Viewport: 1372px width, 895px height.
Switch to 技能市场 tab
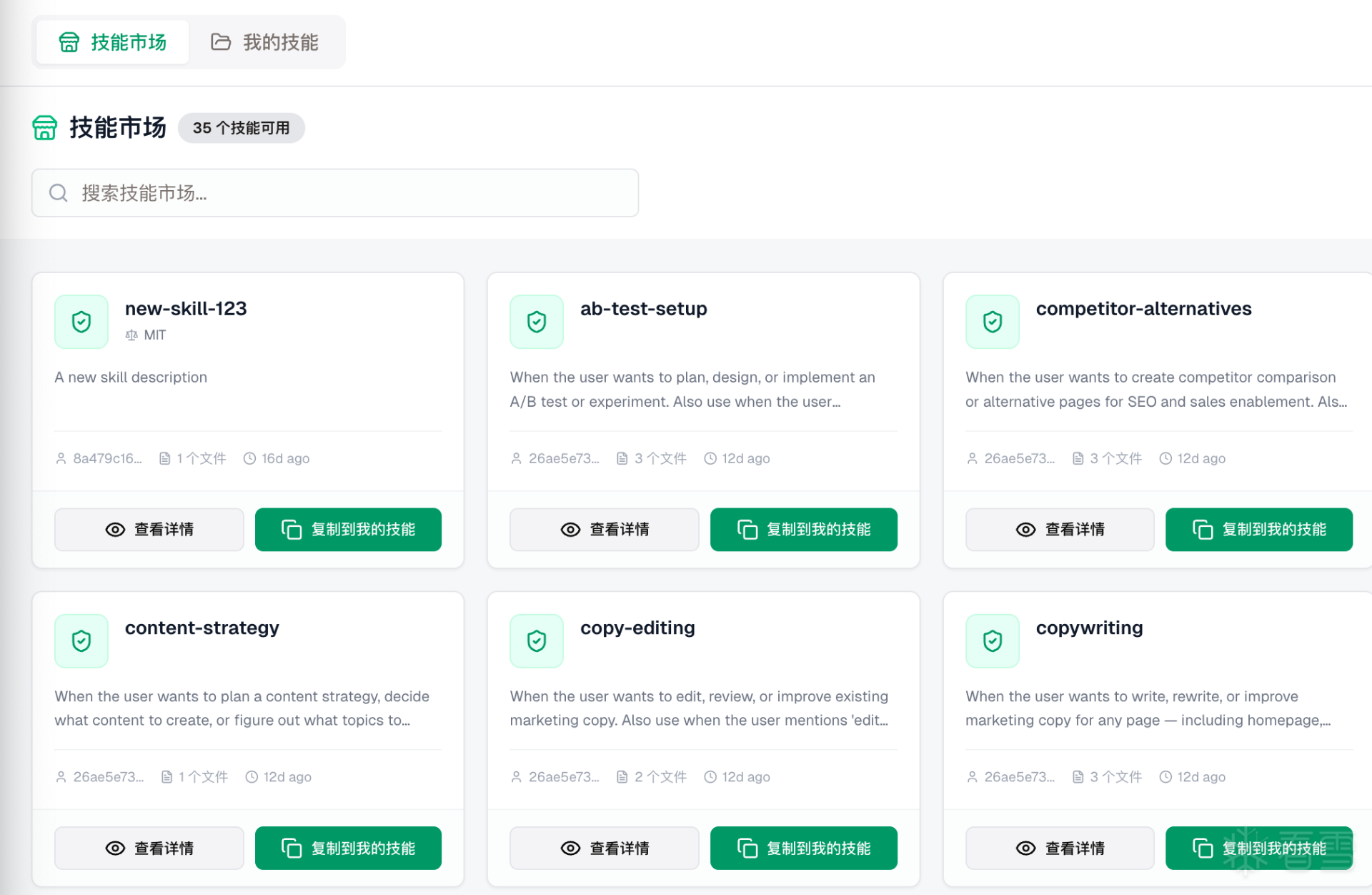pos(113,42)
